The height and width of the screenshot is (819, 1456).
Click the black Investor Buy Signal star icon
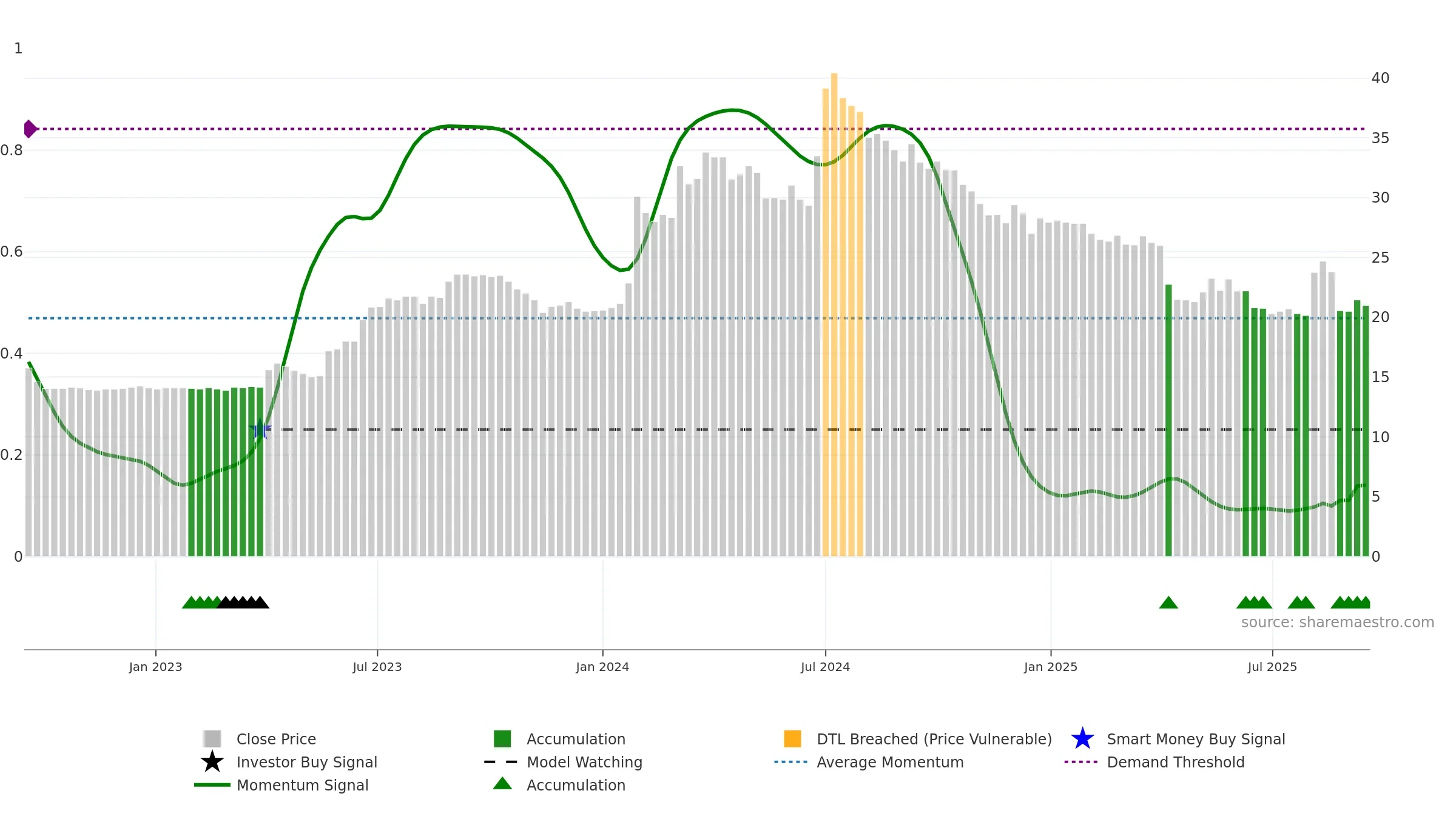coord(212,761)
